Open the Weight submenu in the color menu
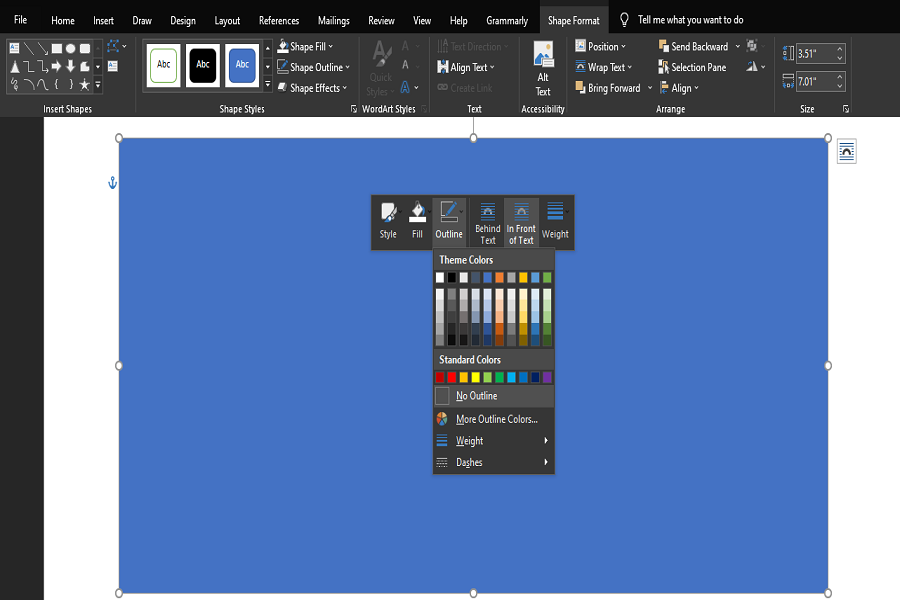This screenshot has width=900, height=600. 470,440
